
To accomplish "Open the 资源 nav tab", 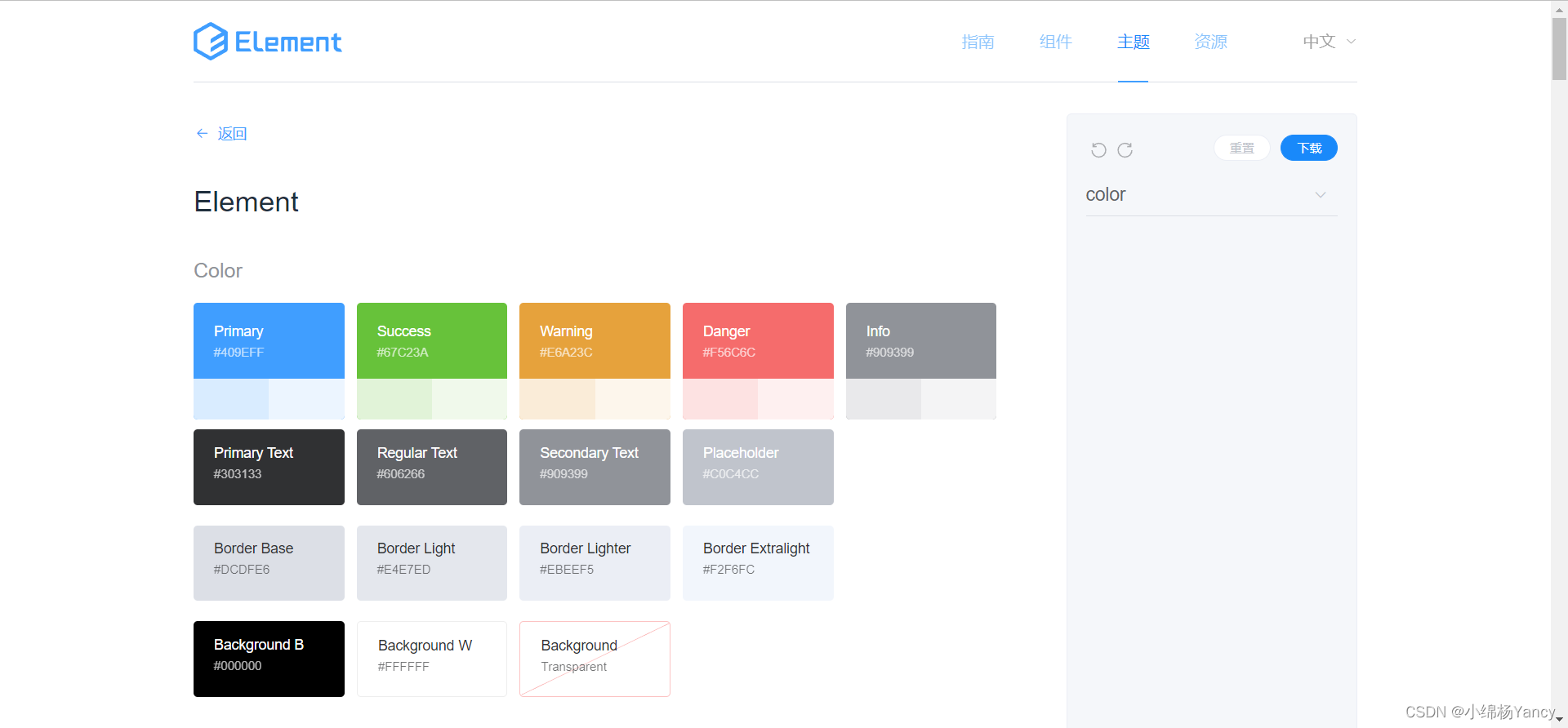I will coord(1210,42).
